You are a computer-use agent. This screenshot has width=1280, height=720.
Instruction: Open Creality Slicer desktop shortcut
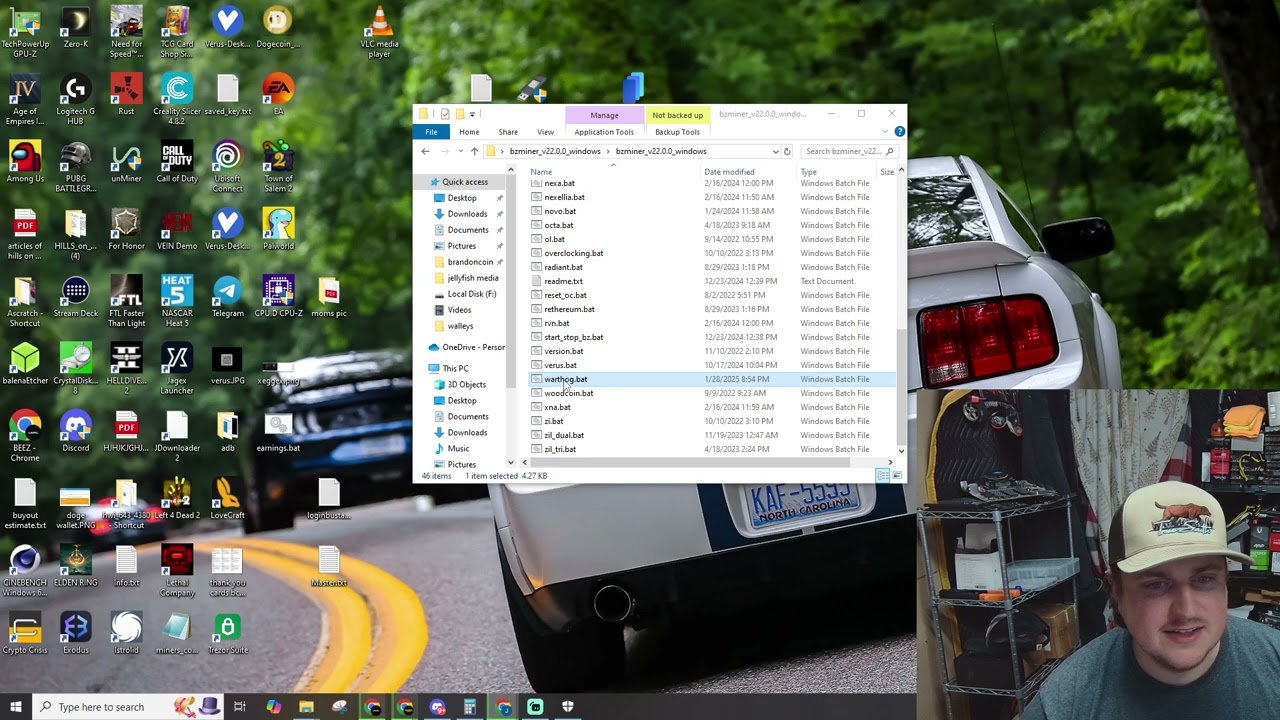(x=177, y=99)
